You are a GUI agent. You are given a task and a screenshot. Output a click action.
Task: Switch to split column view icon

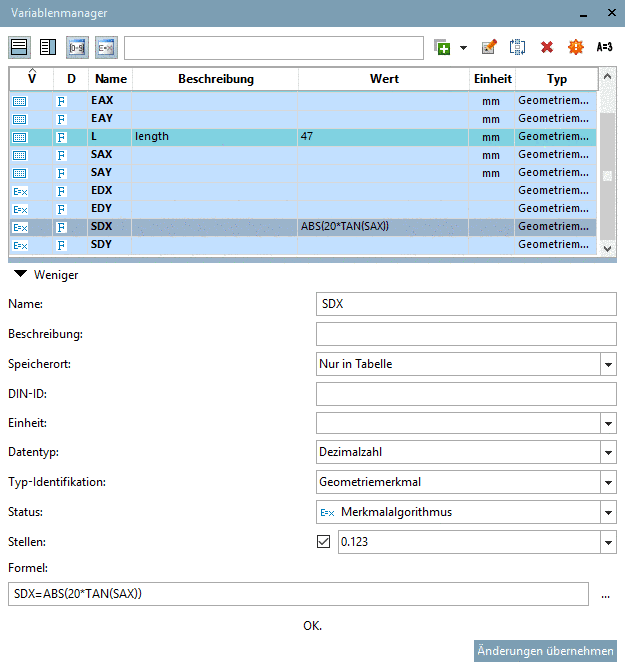click(x=48, y=47)
